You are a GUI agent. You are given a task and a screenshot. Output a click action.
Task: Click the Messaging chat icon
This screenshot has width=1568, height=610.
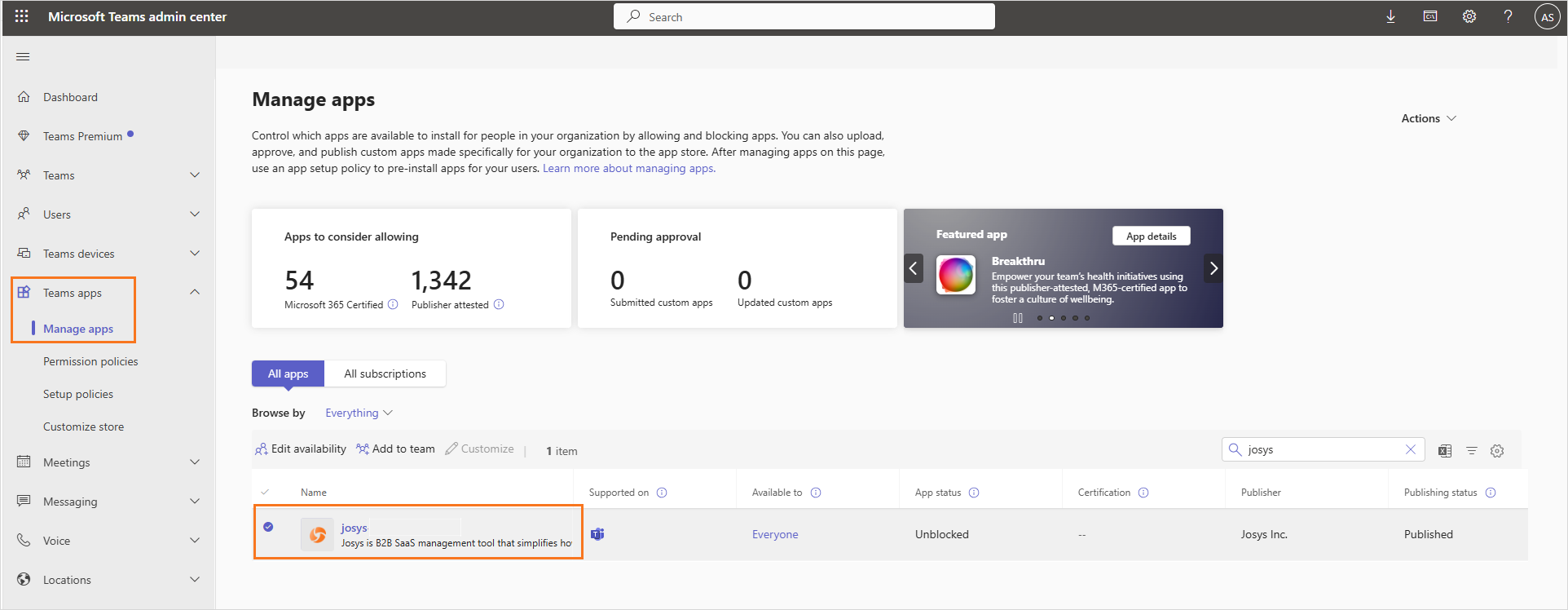click(24, 501)
